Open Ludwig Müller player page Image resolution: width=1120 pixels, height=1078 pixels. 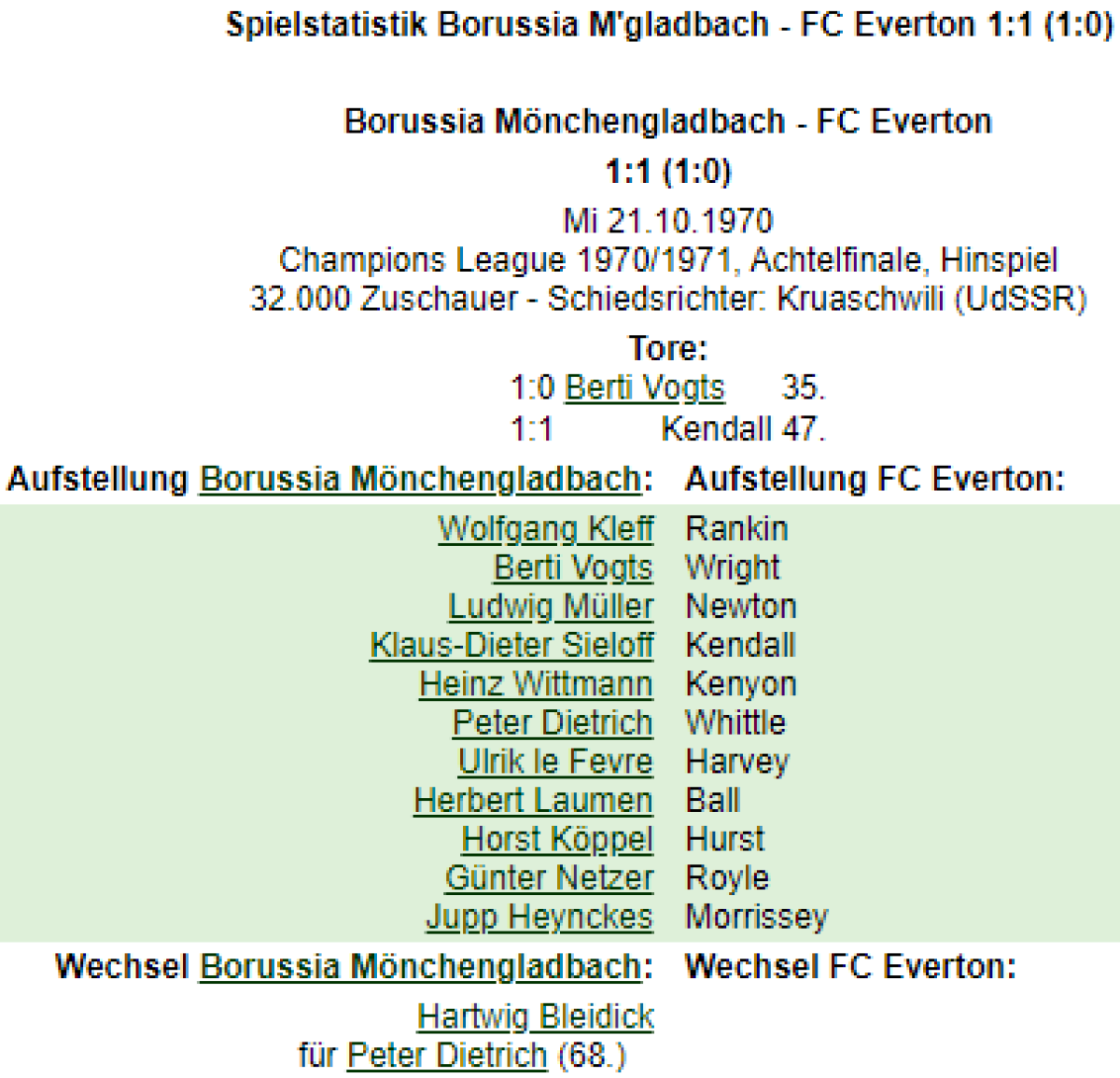click(551, 607)
